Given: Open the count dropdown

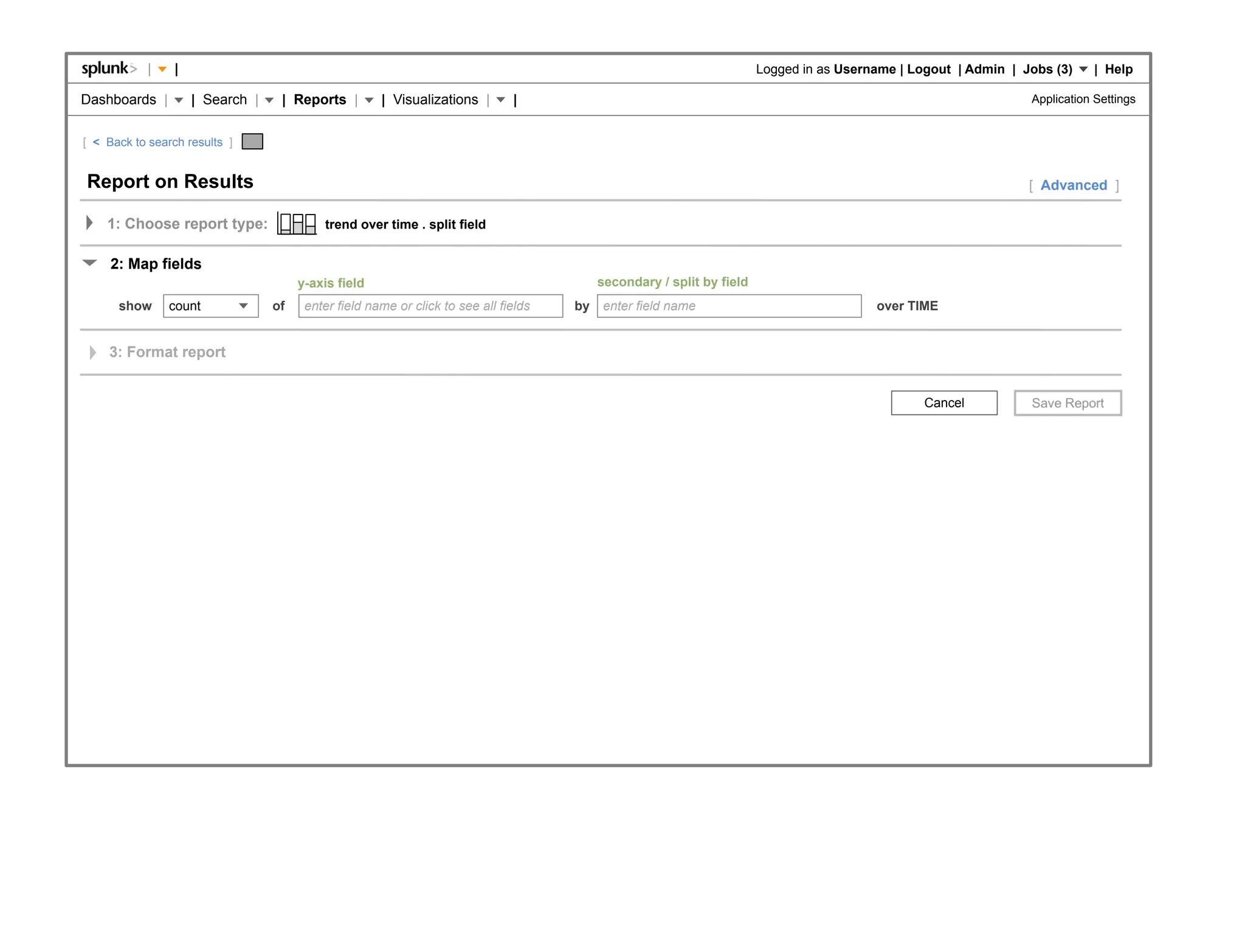Looking at the screenshot, I should [211, 306].
